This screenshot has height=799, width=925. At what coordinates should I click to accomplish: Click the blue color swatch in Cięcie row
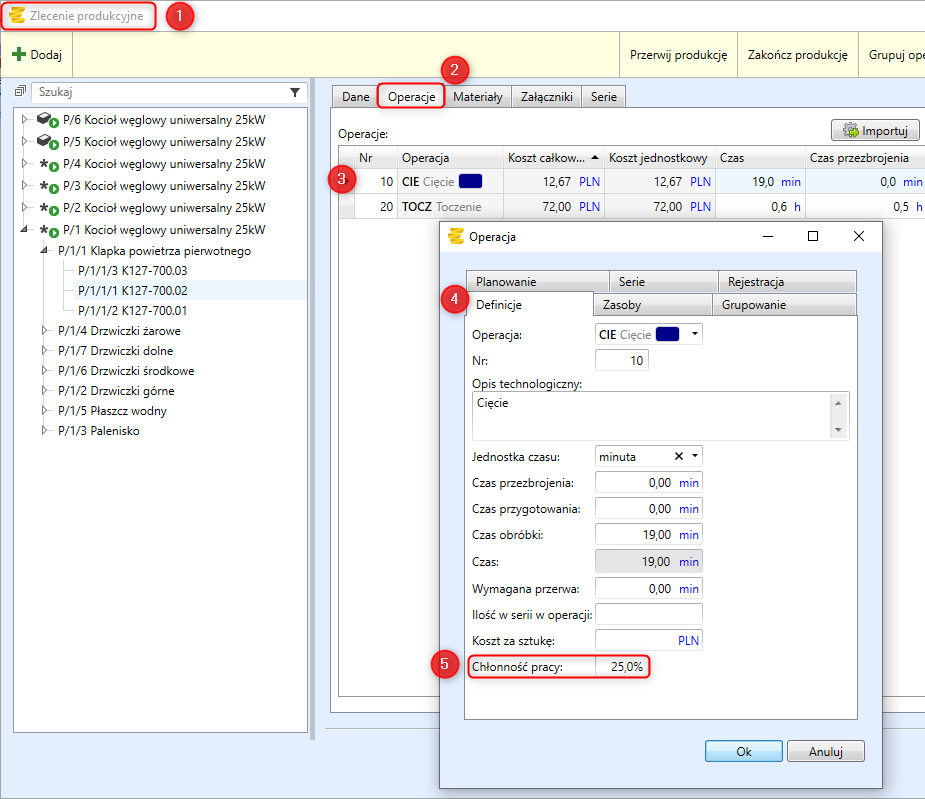tap(469, 181)
